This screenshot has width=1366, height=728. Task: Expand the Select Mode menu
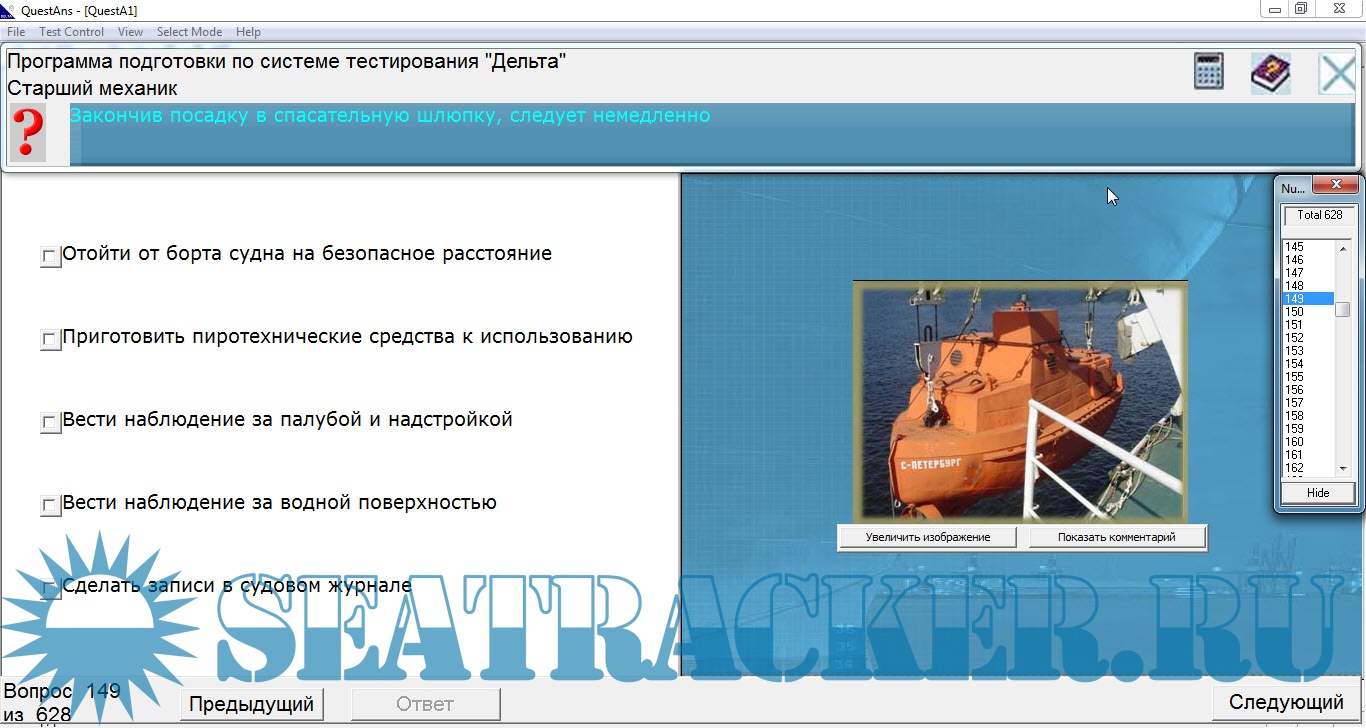coord(189,32)
